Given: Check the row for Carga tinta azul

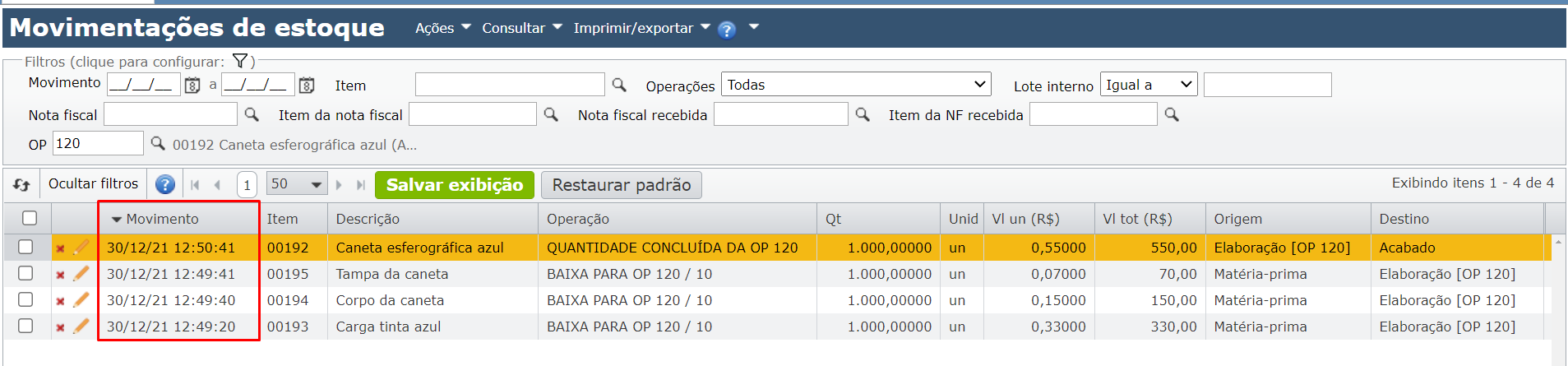Looking at the screenshot, I should [25, 326].
